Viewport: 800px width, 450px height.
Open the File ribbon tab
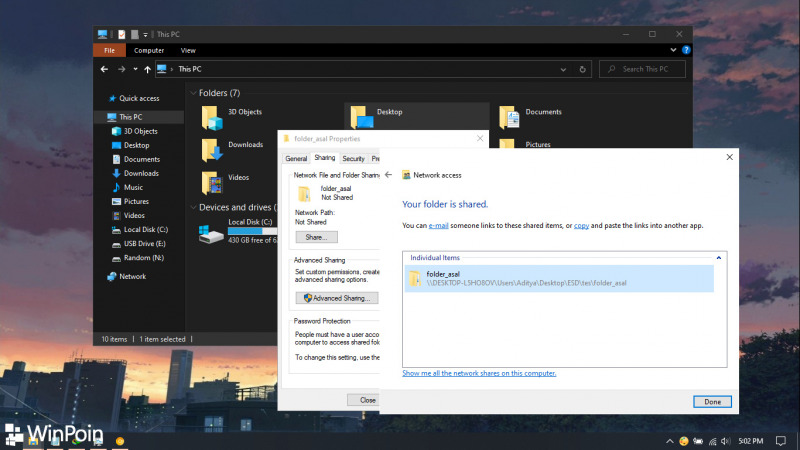click(x=109, y=50)
